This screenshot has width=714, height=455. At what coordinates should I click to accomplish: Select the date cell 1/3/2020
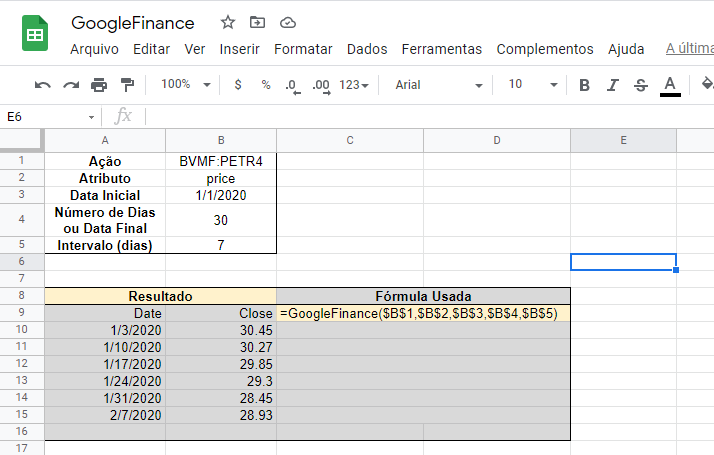(x=105, y=330)
